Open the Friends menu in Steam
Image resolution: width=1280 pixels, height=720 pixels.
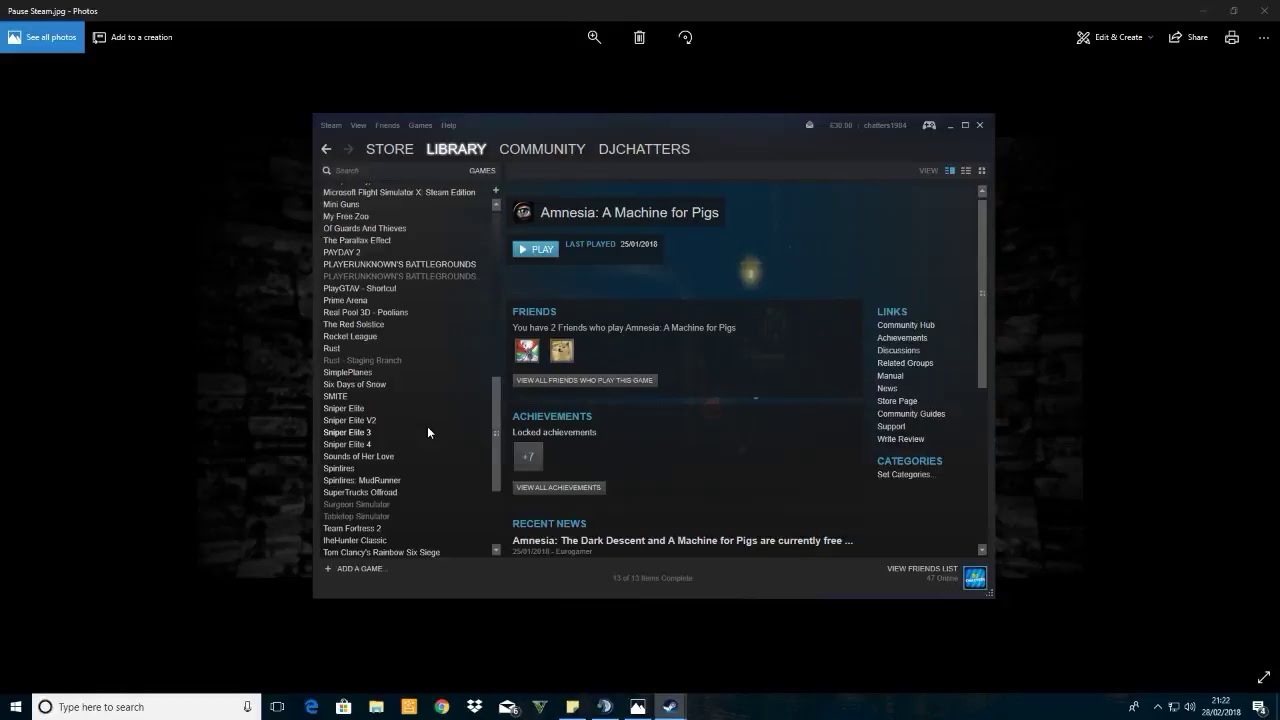(x=387, y=125)
